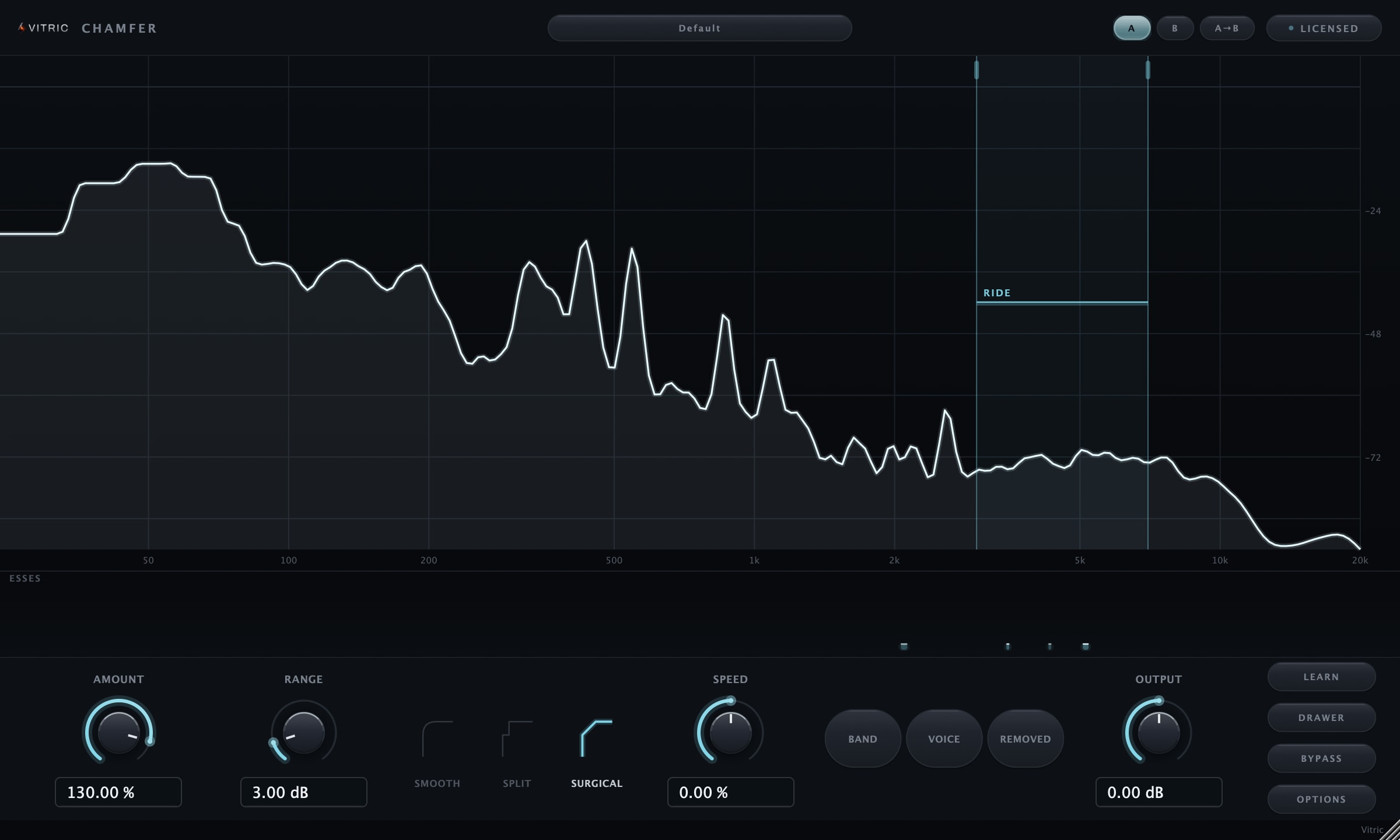1400x840 pixels.
Task: Click the 50 frequency axis label
Action: pyautogui.click(x=148, y=560)
